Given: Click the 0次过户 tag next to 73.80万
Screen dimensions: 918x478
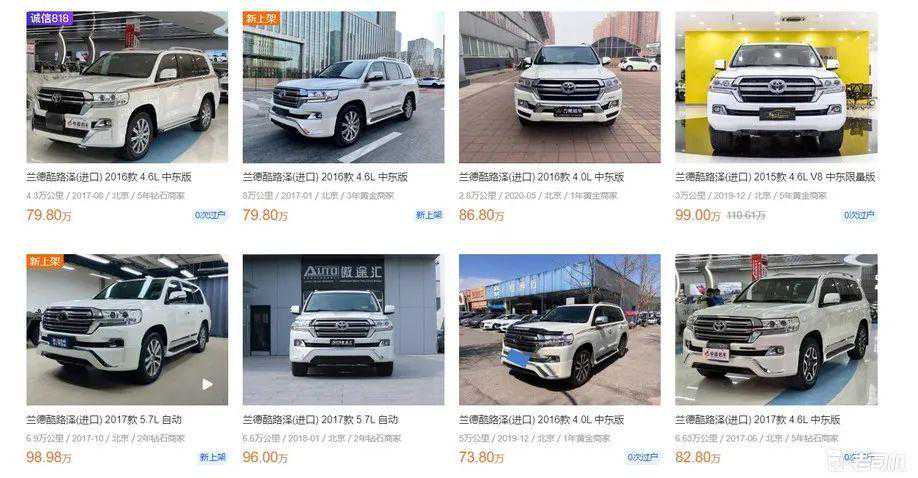Looking at the screenshot, I should 643,457.
